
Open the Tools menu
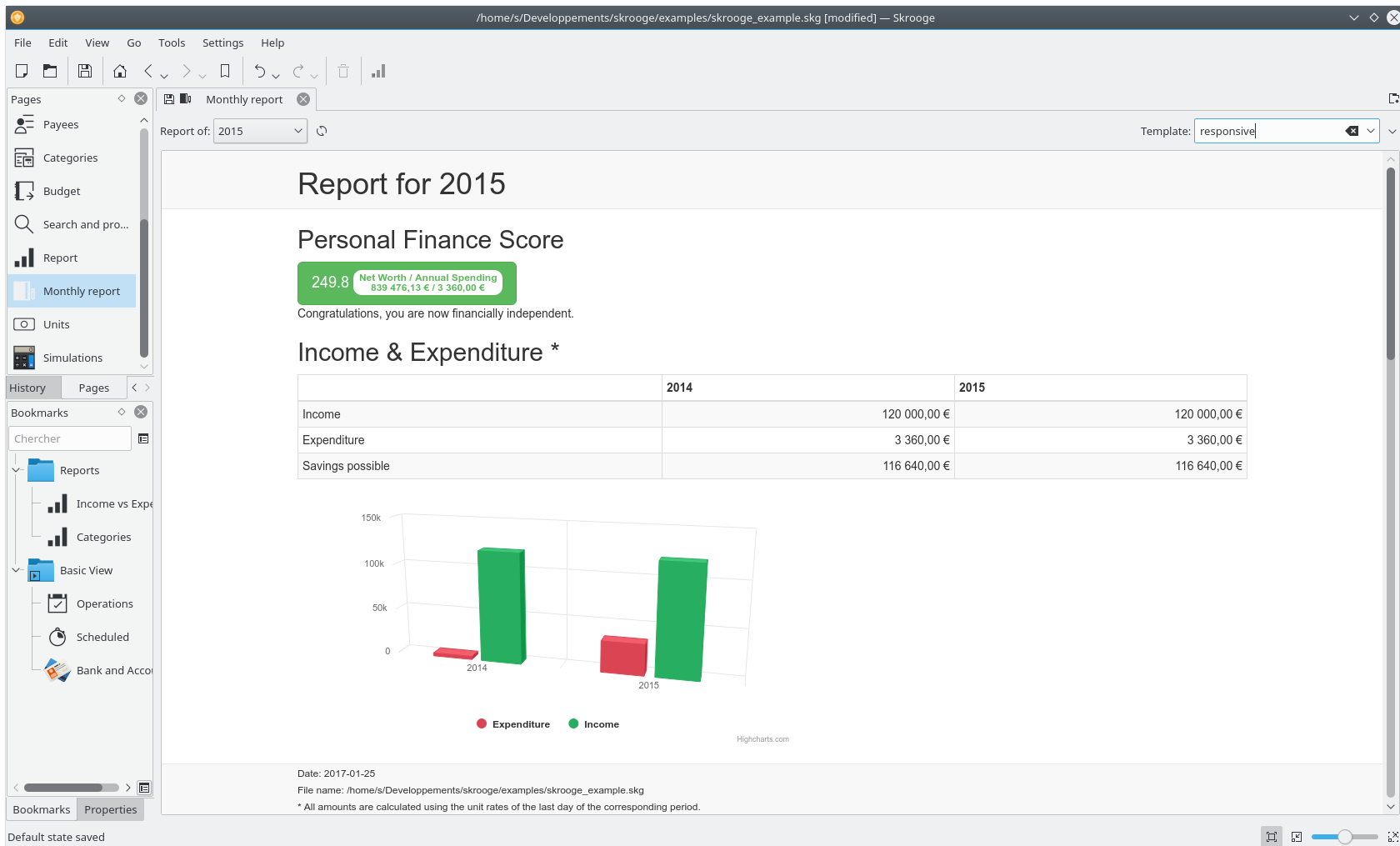point(172,43)
